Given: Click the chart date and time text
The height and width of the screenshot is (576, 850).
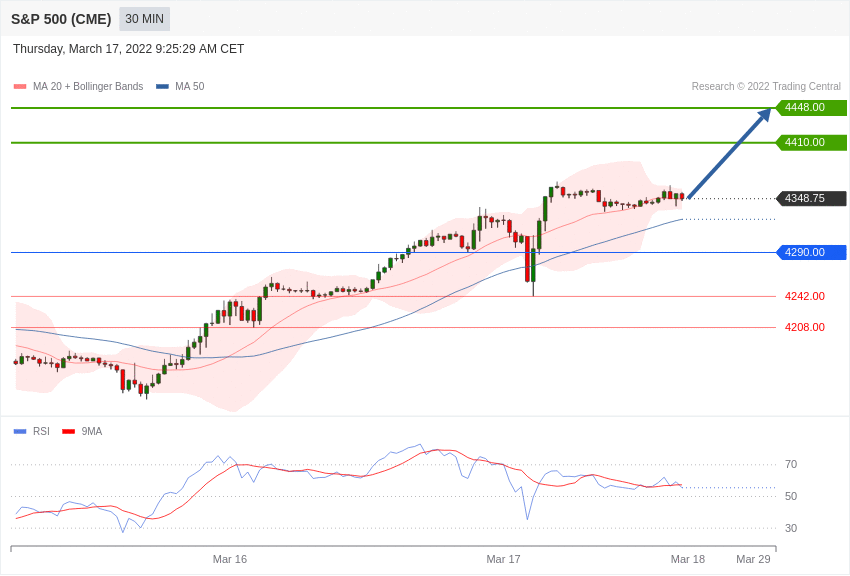Looking at the screenshot, I should pos(128,49).
